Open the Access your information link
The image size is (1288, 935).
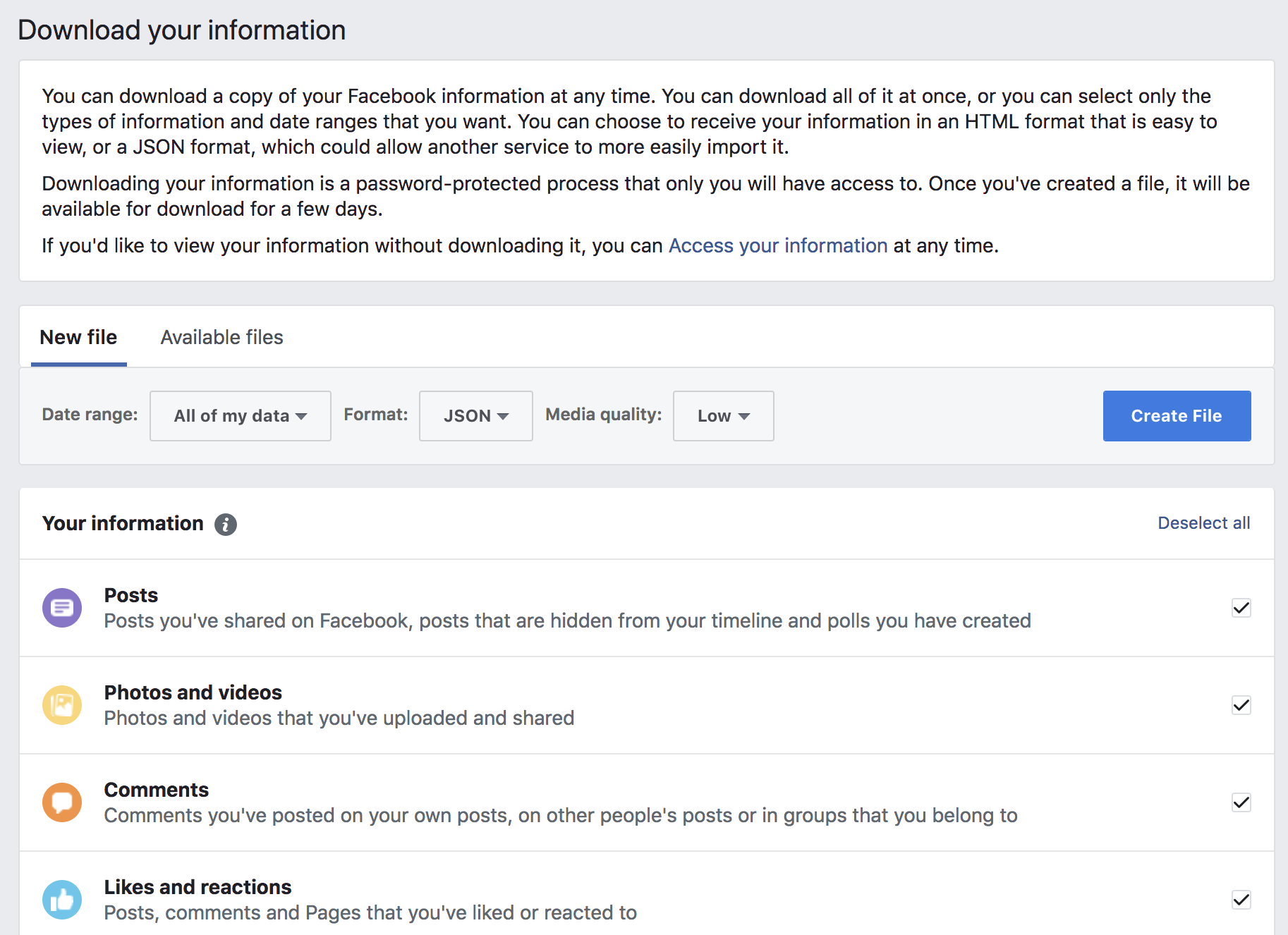(x=778, y=245)
